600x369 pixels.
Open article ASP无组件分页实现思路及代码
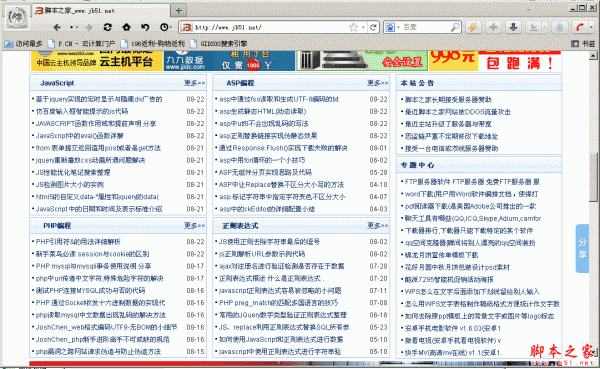point(265,172)
